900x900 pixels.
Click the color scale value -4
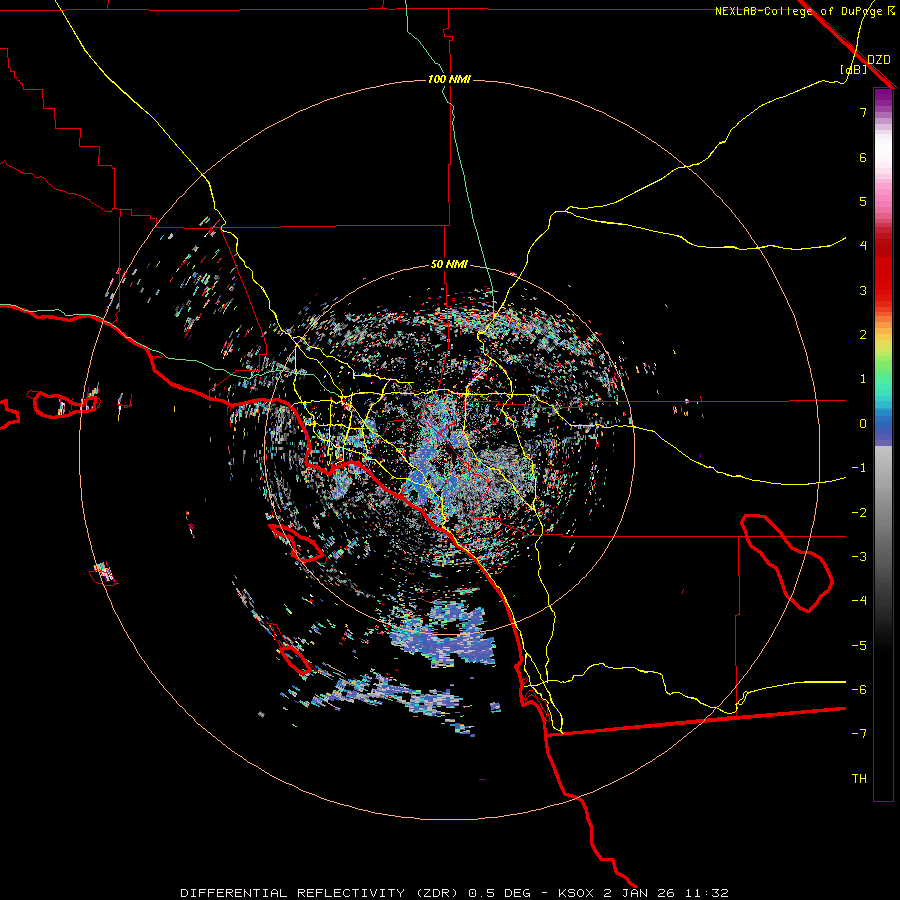(859, 601)
